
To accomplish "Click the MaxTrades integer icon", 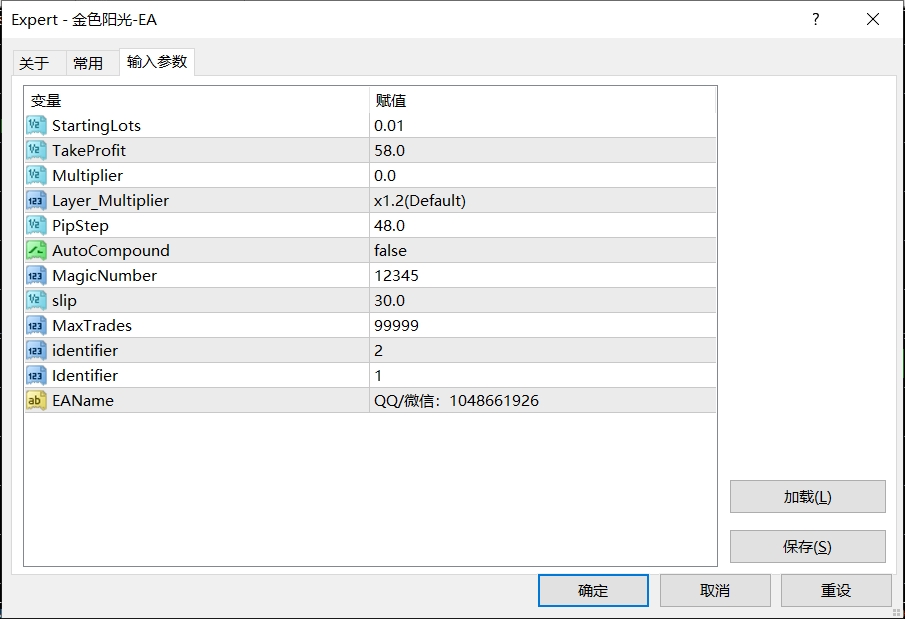I will click(x=36, y=325).
